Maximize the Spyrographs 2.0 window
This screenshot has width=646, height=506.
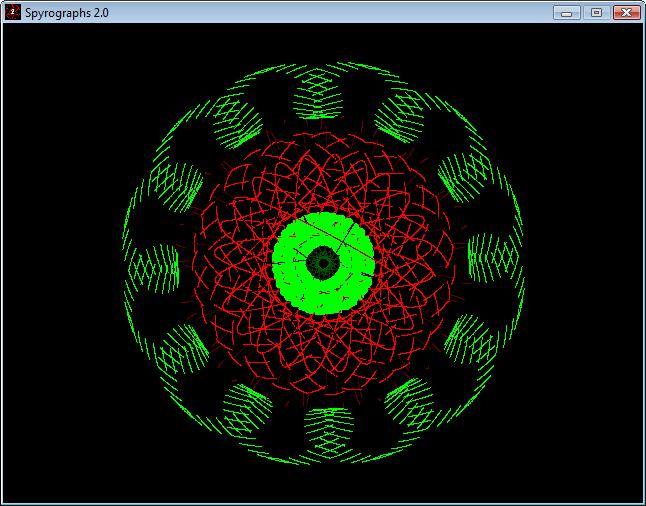(596, 13)
